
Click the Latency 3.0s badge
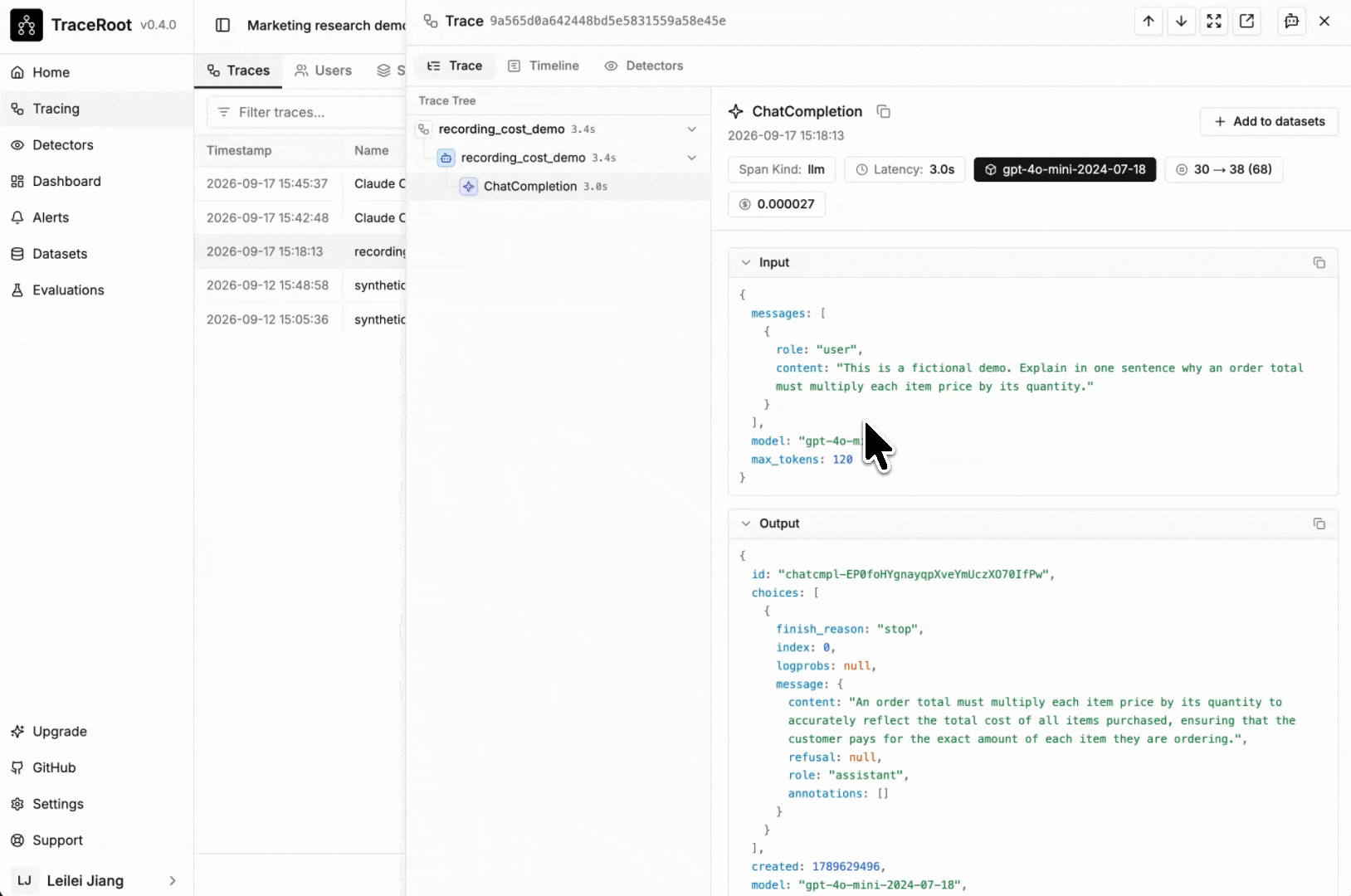coord(905,169)
